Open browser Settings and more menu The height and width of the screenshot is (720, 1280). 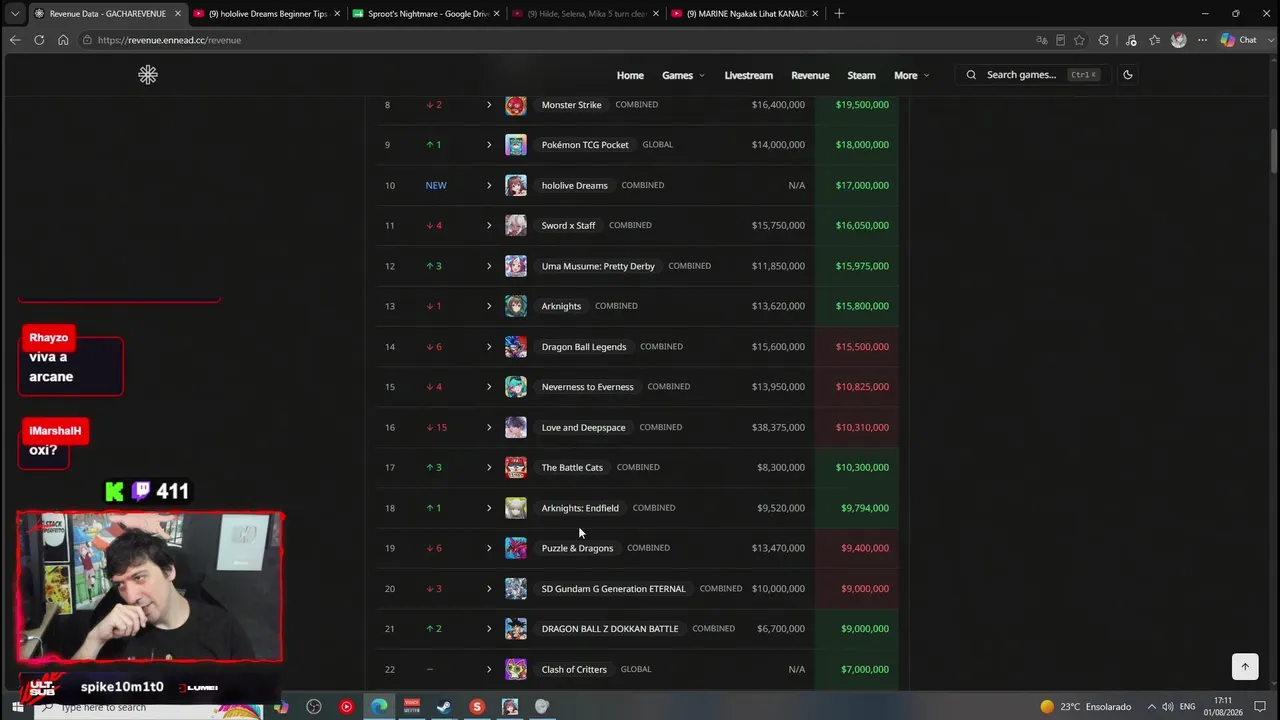click(x=1202, y=40)
